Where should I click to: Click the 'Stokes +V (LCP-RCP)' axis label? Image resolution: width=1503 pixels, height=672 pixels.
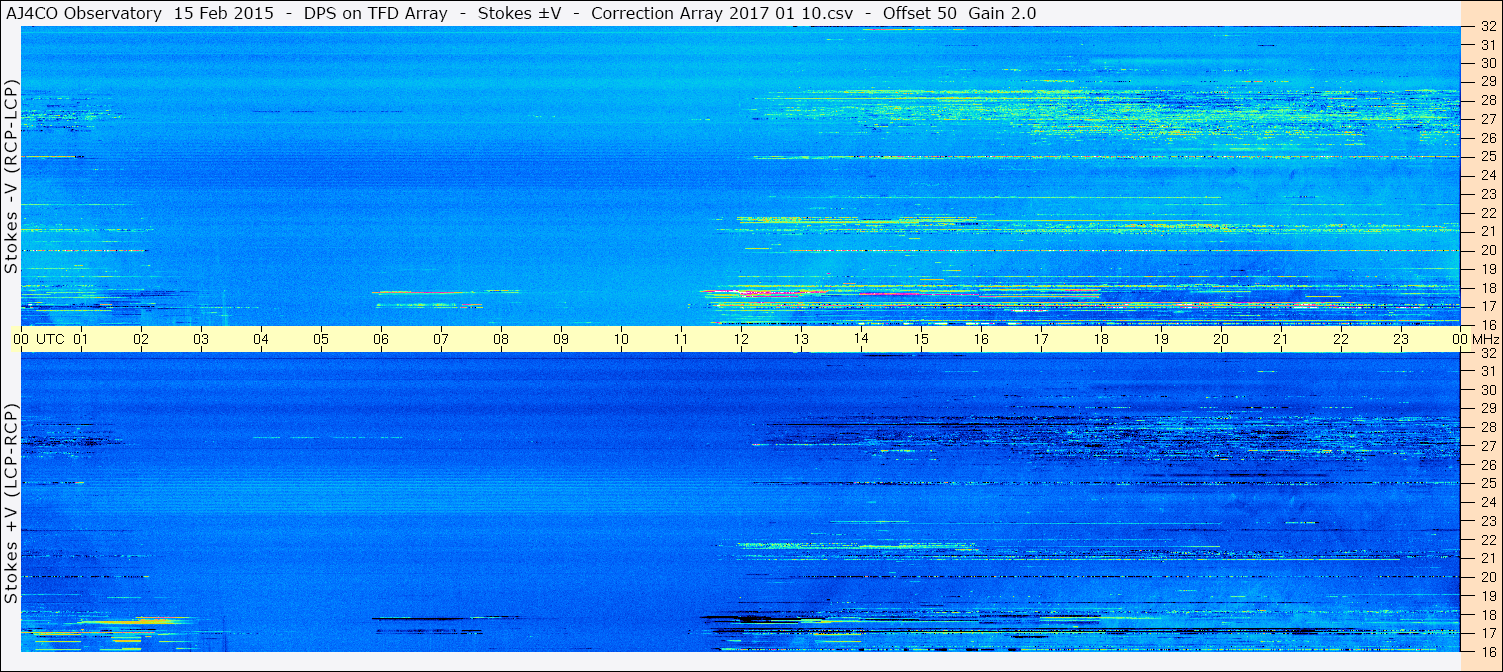pyautogui.click(x=11, y=503)
